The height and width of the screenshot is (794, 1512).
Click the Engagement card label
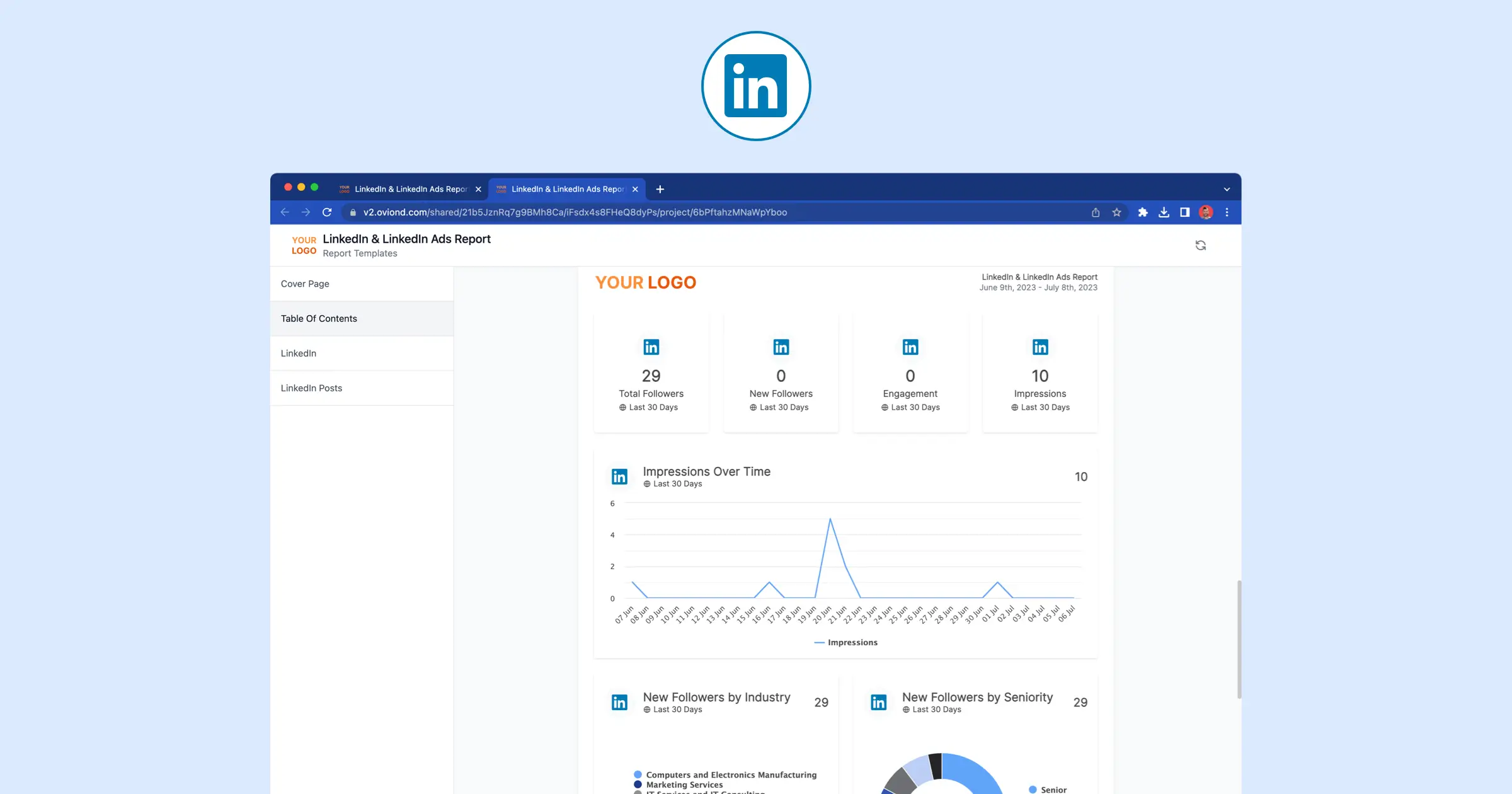pyautogui.click(x=910, y=394)
